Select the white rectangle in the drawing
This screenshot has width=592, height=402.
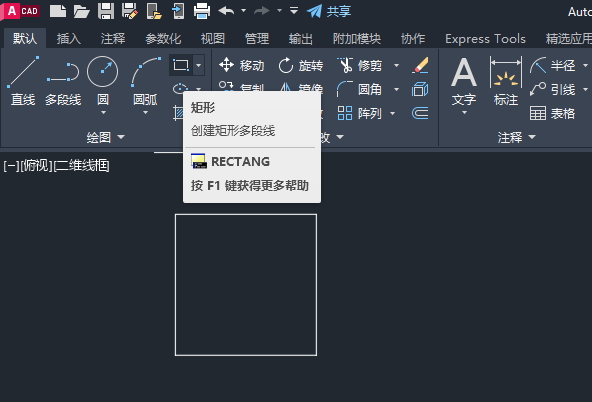pyautogui.click(x=246, y=214)
